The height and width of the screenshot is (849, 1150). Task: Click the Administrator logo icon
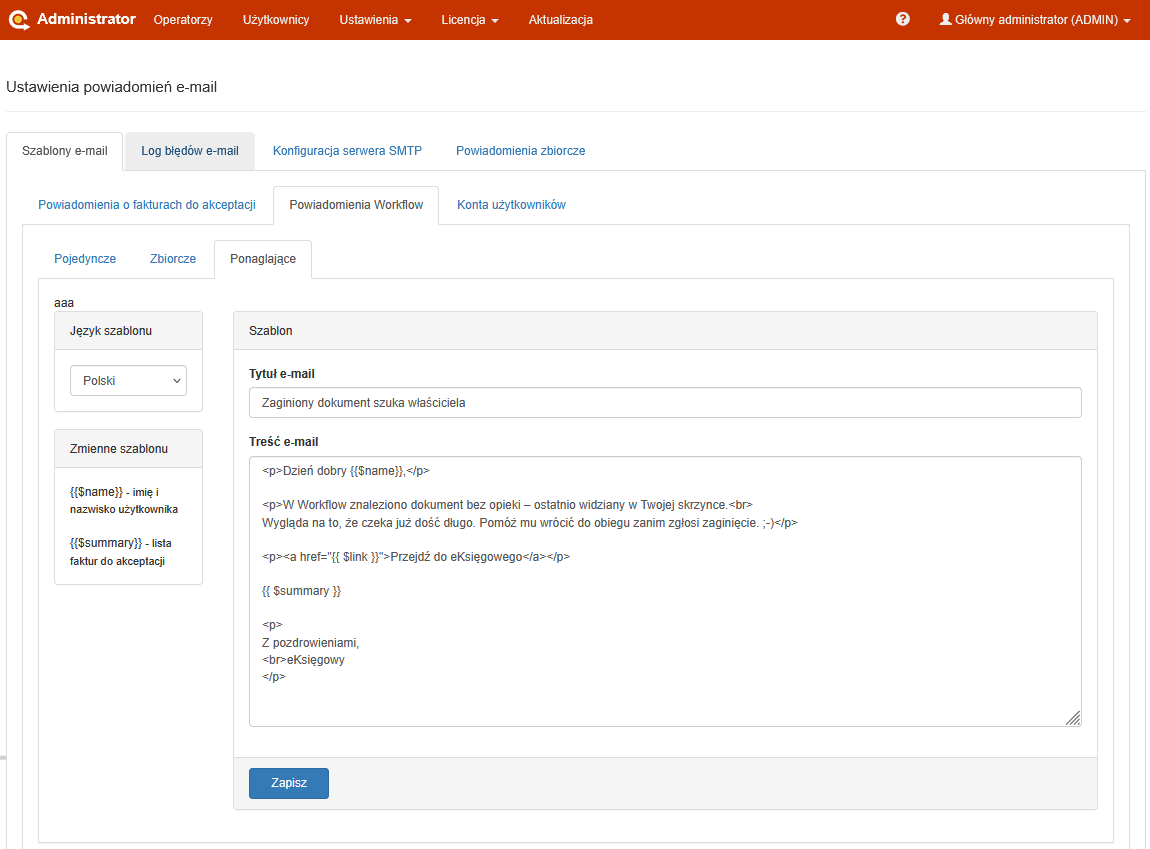(19, 20)
